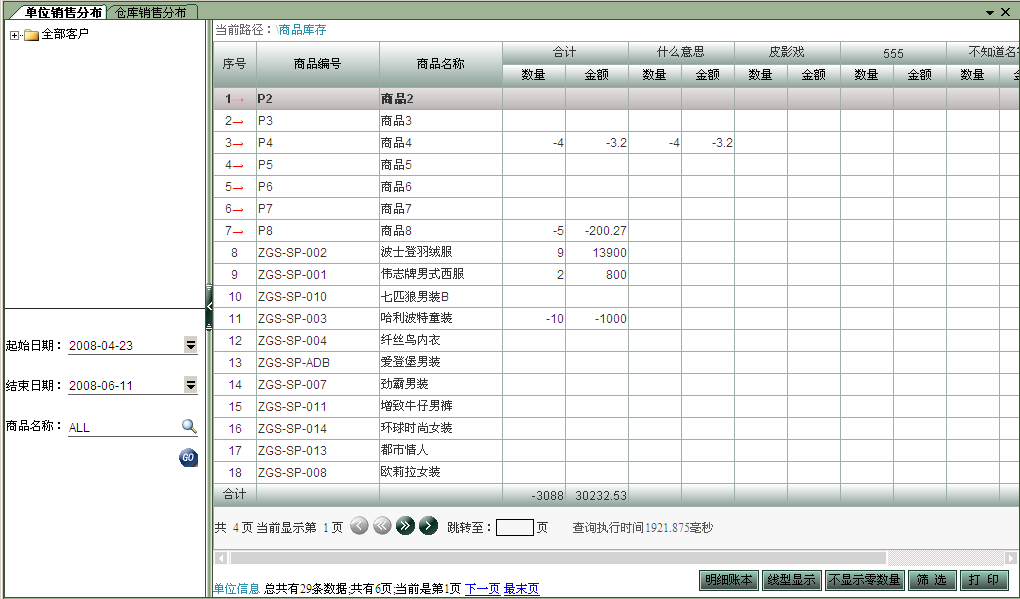Expand the 全部客户 tree node

pyautogui.click(x=14, y=35)
